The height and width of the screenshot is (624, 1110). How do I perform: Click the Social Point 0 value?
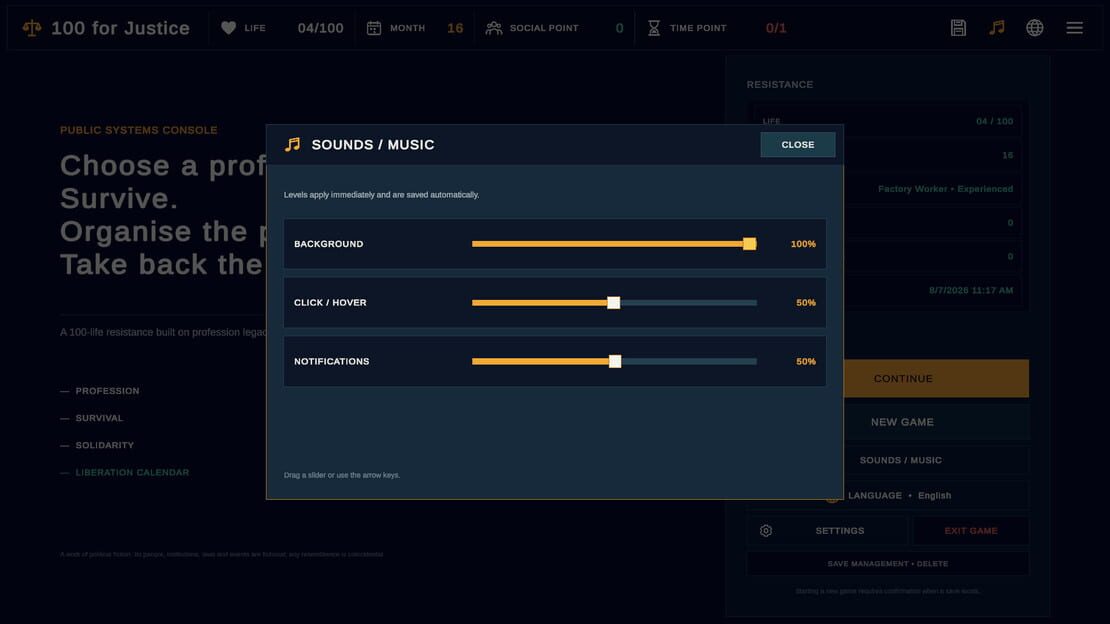tap(619, 28)
